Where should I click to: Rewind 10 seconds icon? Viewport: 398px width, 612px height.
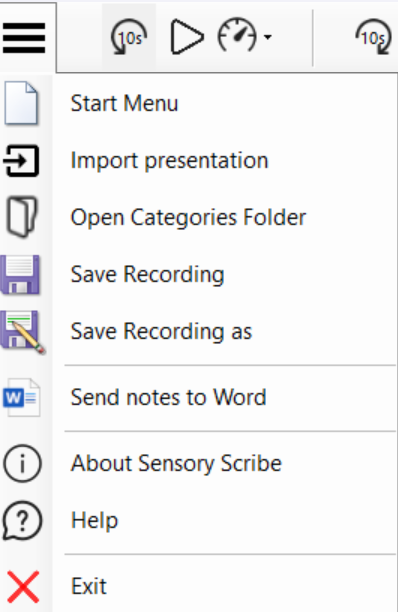click(129, 37)
